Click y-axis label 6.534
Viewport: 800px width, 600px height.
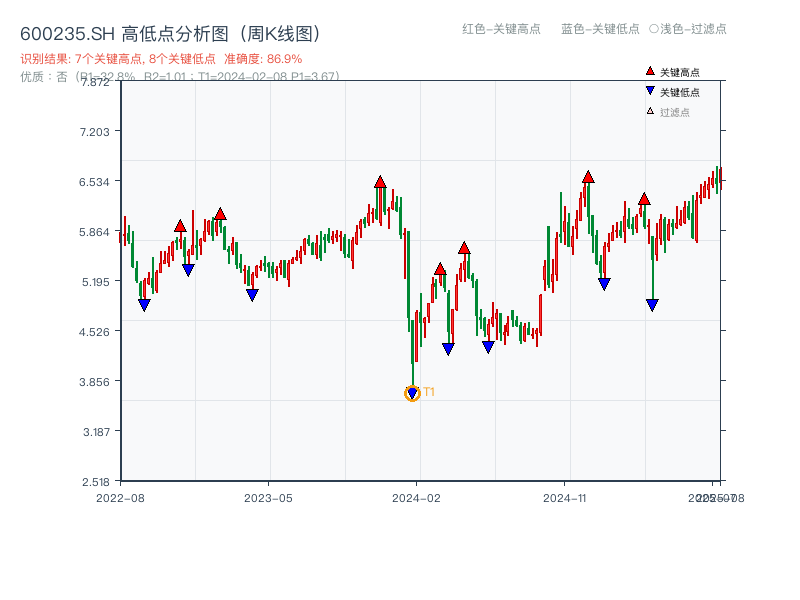[x=94, y=182]
